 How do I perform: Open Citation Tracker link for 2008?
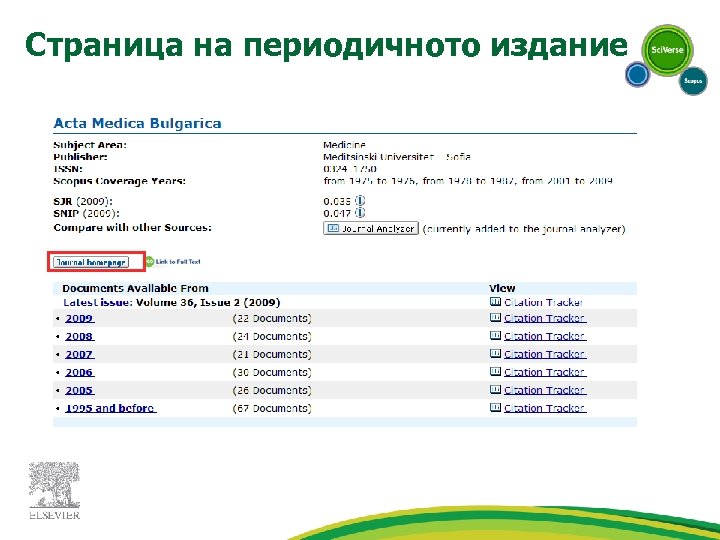(x=545, y=336)
